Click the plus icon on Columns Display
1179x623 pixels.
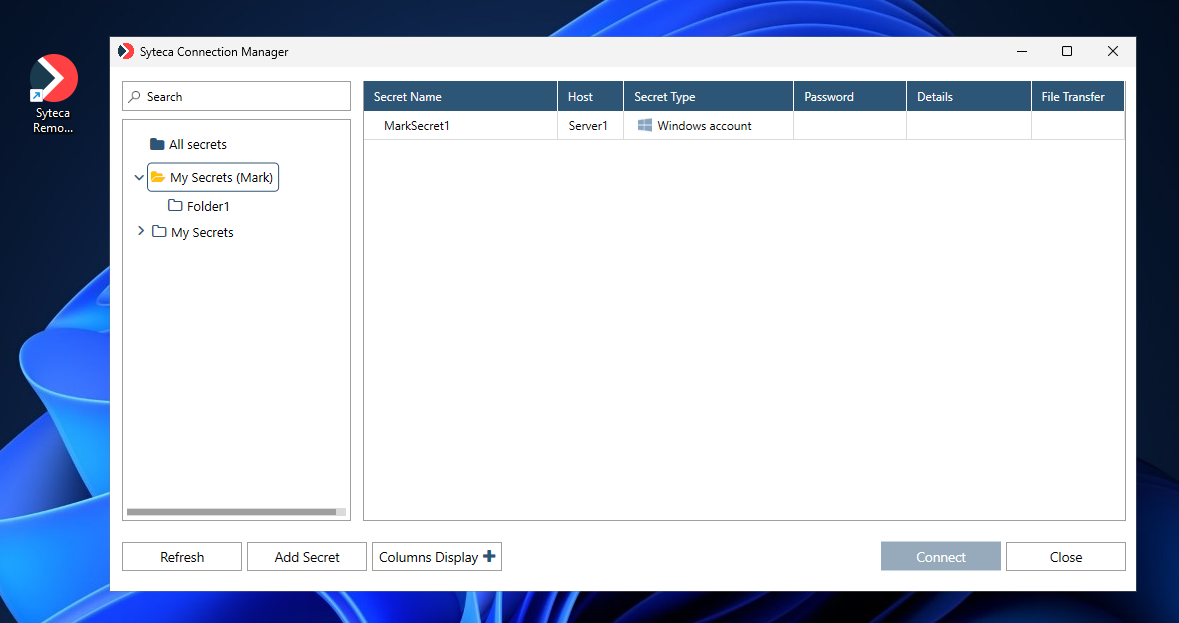point(489,557)
